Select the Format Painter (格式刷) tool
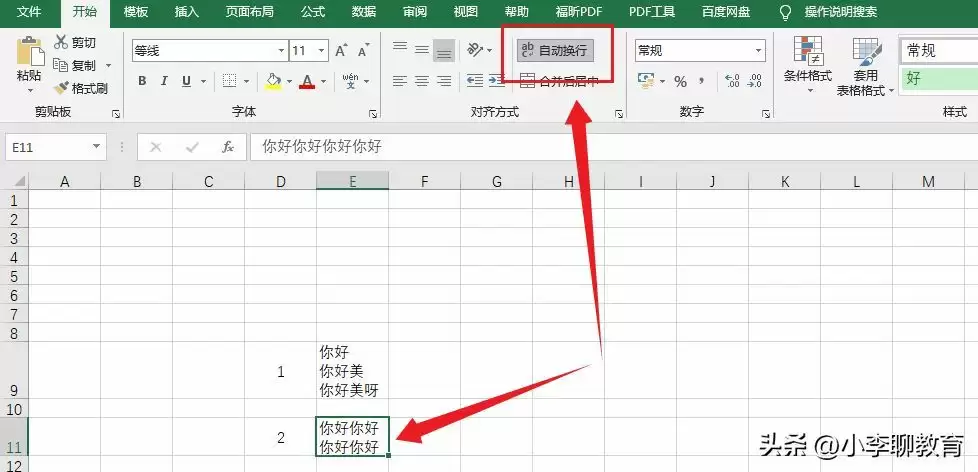 coord(80,88)
